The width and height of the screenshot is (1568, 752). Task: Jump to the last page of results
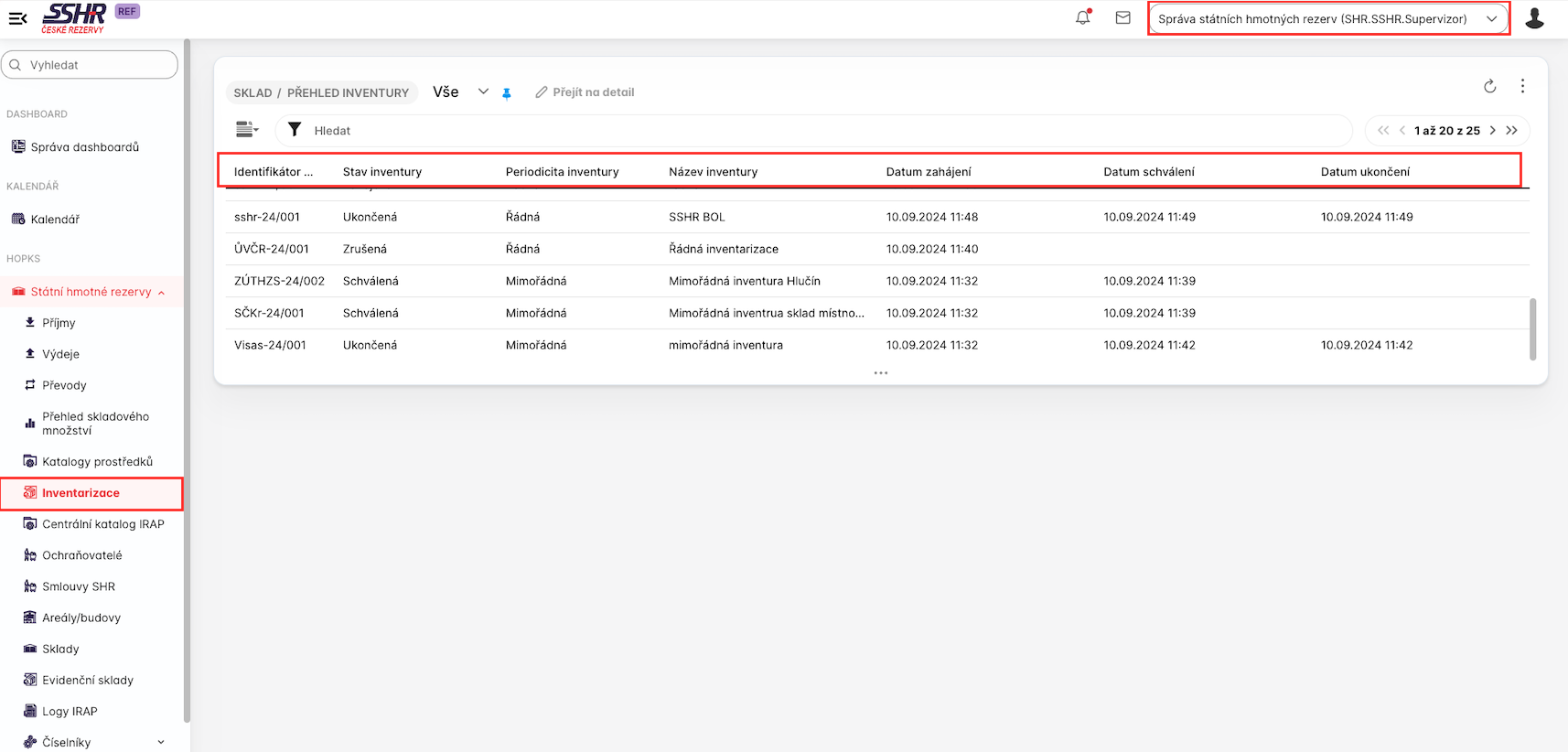[1512, 131]
